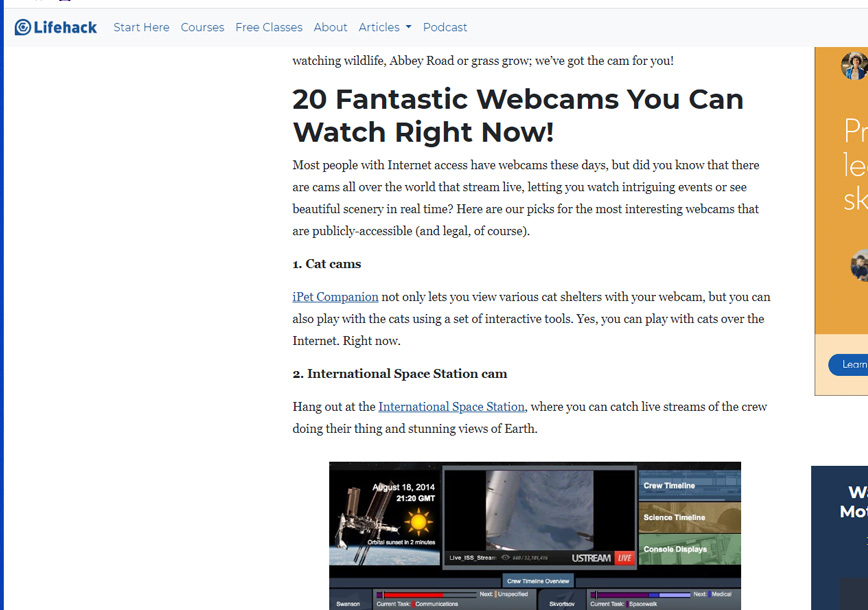Click the sun icon in ISS screenshot
The image size is (868, 610).
coord(417,522)
